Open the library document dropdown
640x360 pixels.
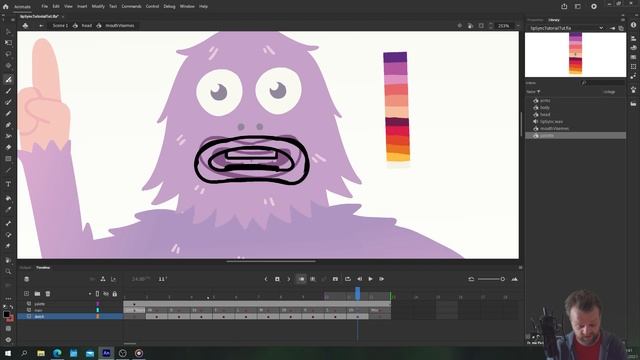tap(601, 28)
